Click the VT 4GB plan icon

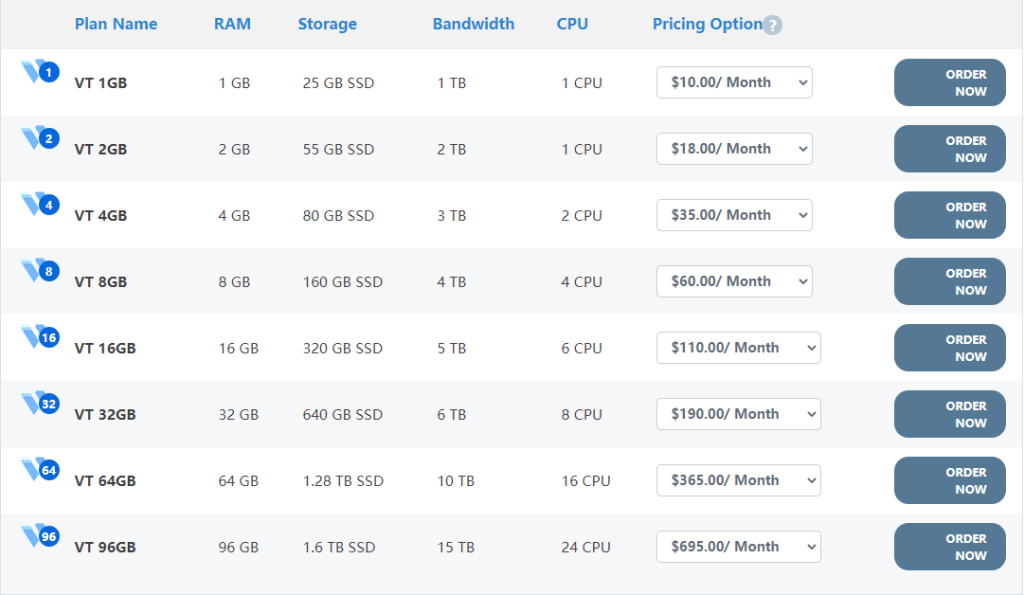pos(40,205)
